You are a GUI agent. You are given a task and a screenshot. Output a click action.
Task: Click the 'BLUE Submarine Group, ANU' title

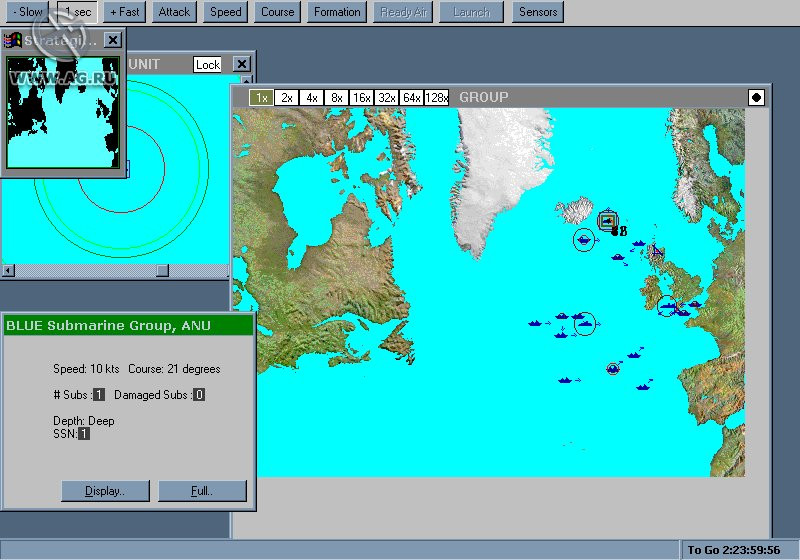point(108,325)
